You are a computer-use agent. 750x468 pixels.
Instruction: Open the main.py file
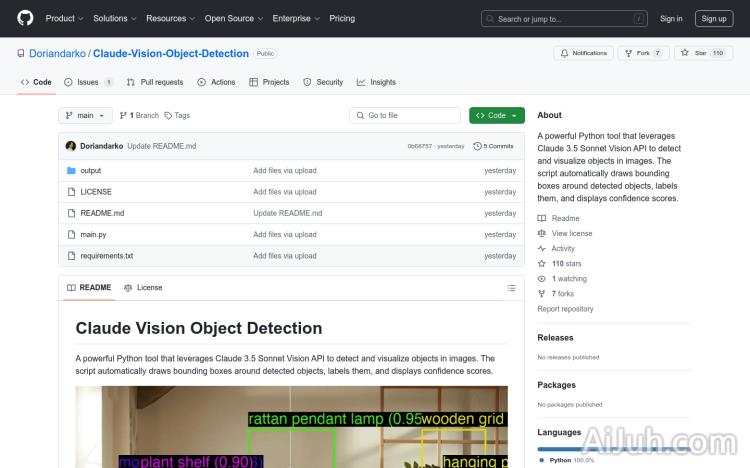pos(93,234)
